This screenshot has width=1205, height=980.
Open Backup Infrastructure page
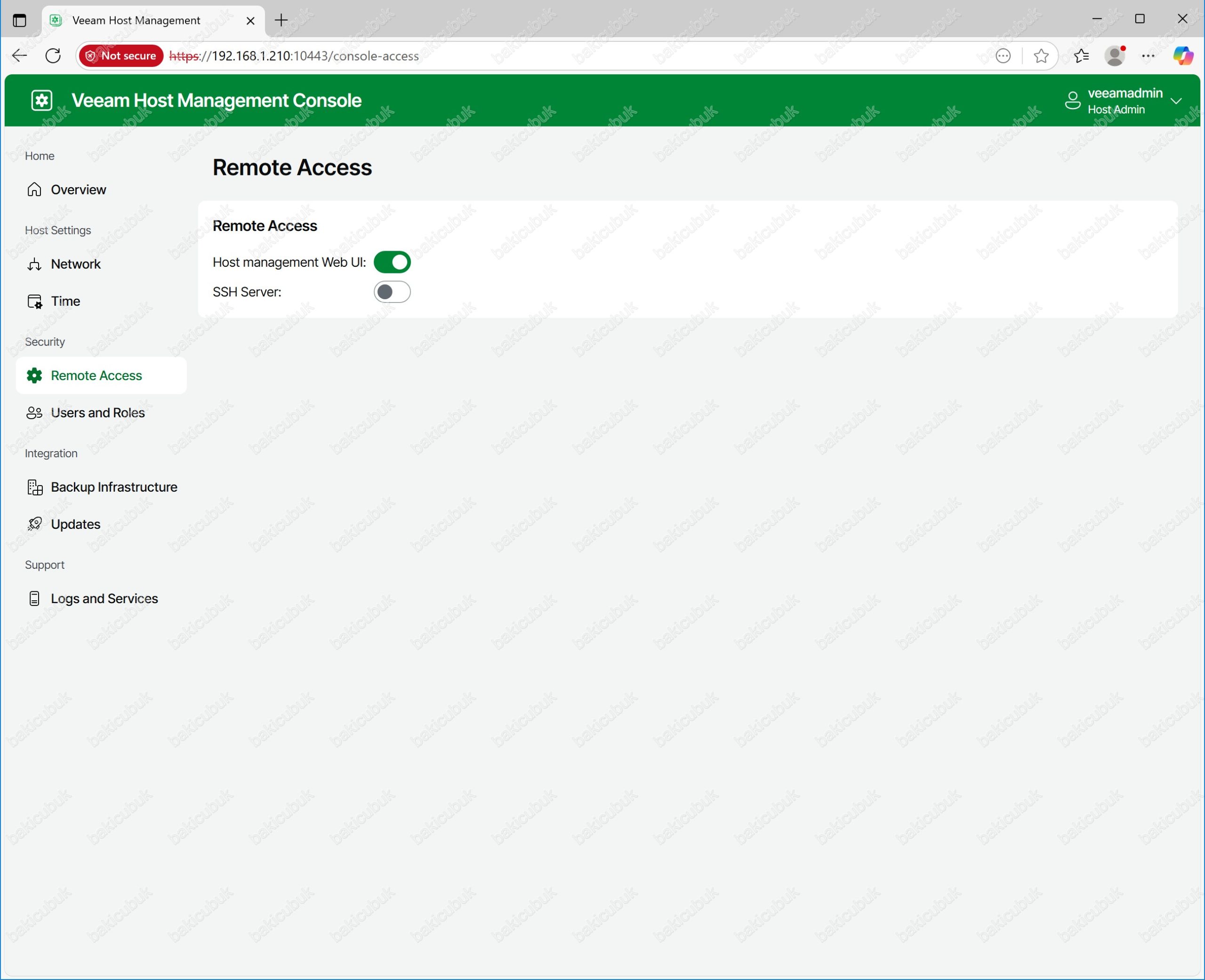click(x=101, y=488)
